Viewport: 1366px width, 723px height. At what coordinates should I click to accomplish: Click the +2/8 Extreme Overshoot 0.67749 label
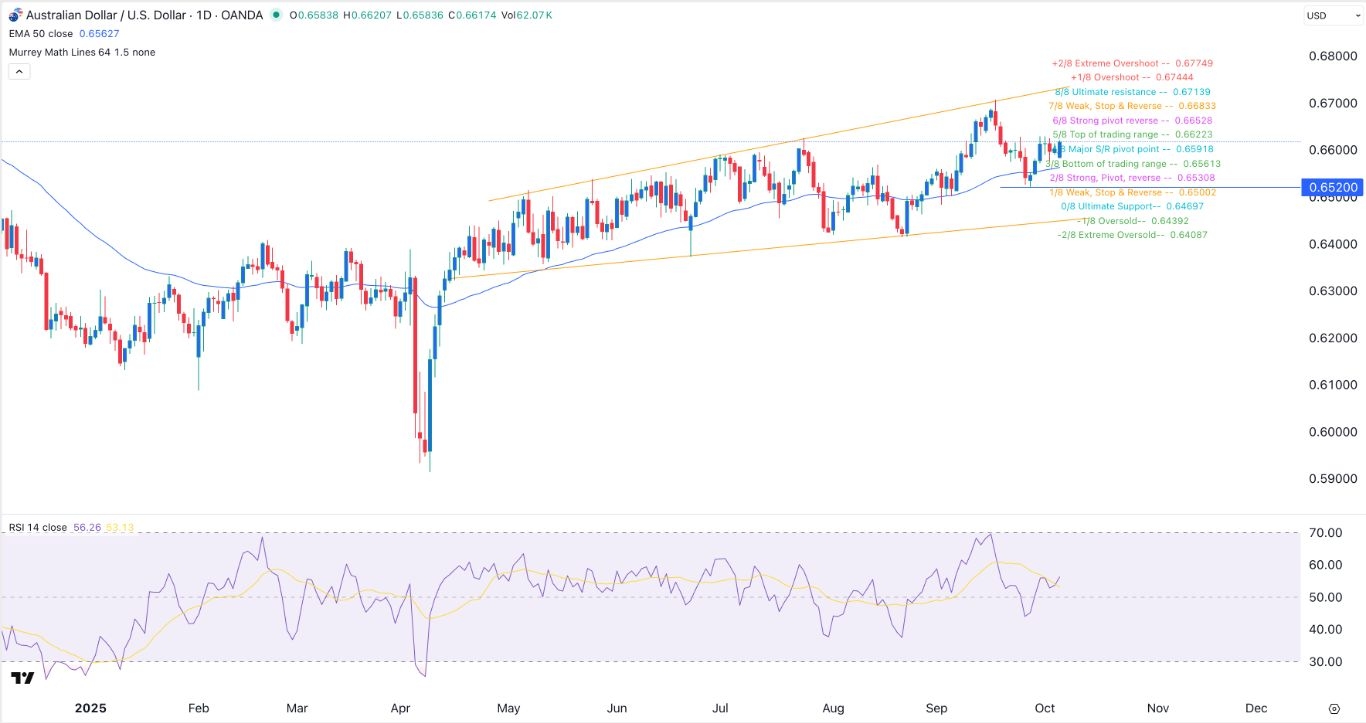(x=1132, y=62)
